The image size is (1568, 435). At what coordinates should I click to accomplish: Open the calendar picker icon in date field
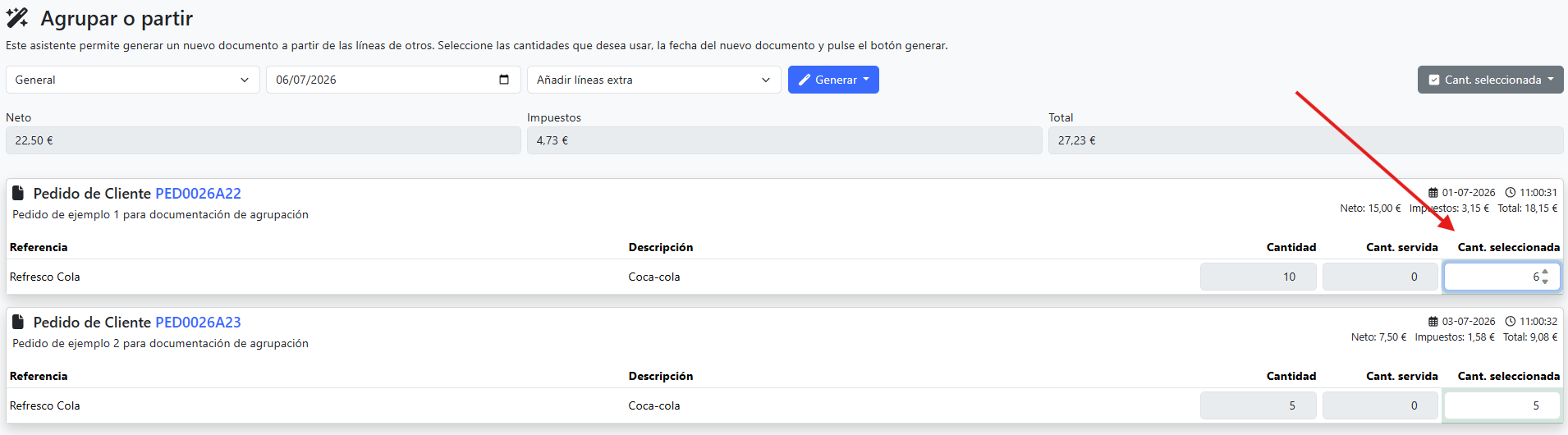tap(504, 80)
